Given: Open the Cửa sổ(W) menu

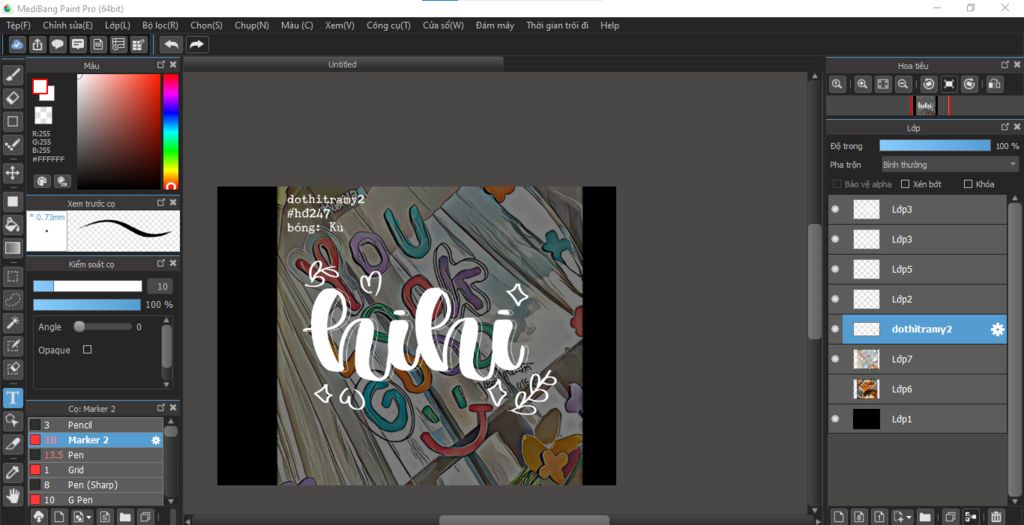Looking at the screenshot, I should (443, 25).
